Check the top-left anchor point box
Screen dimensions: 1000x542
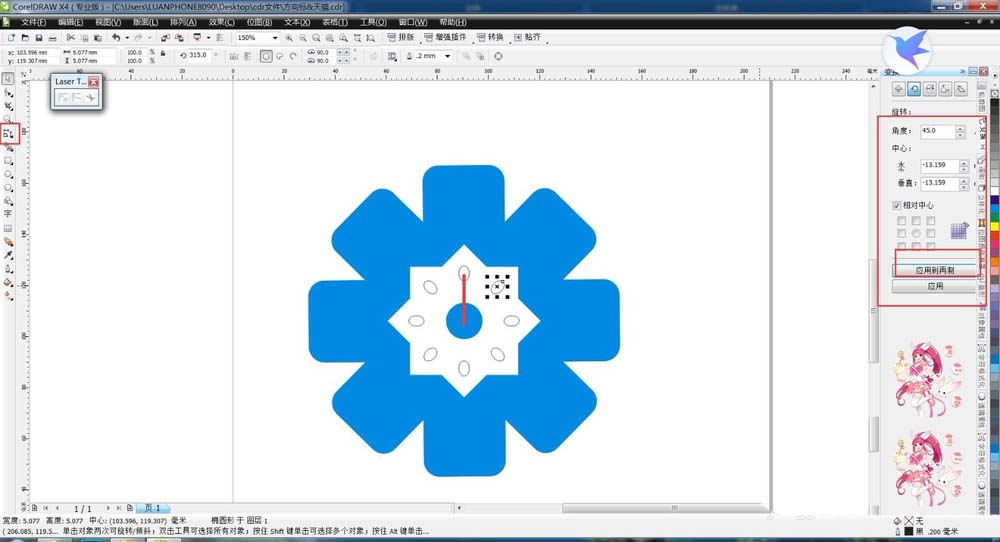(901, 221)
